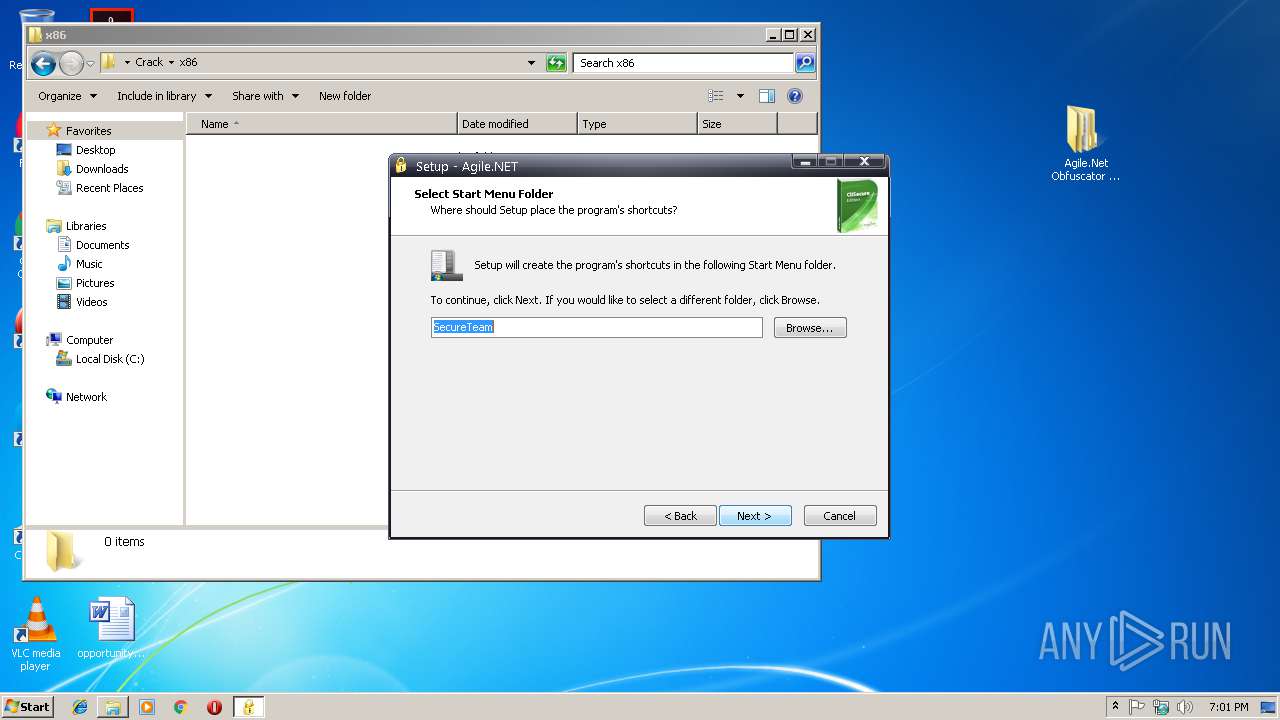Open the Start menu
Viewport: 1280px width, 720px height.
27,707
